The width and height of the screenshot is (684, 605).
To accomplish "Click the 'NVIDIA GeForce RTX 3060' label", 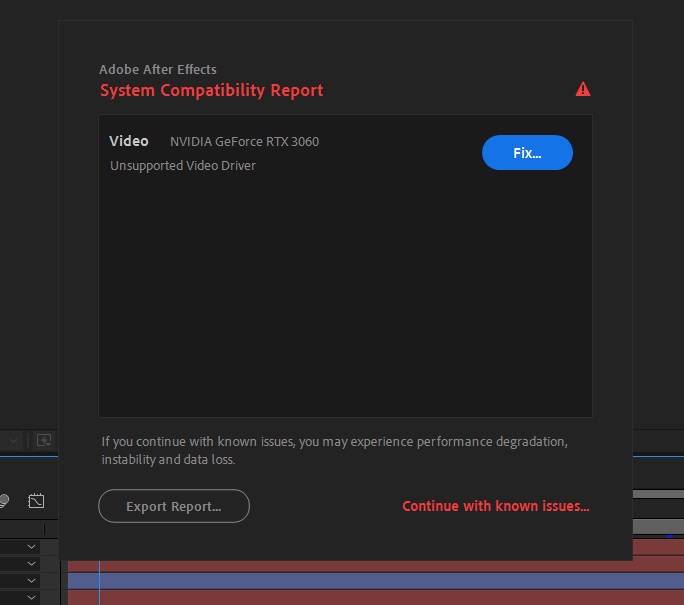I will (x=244, y=142).
